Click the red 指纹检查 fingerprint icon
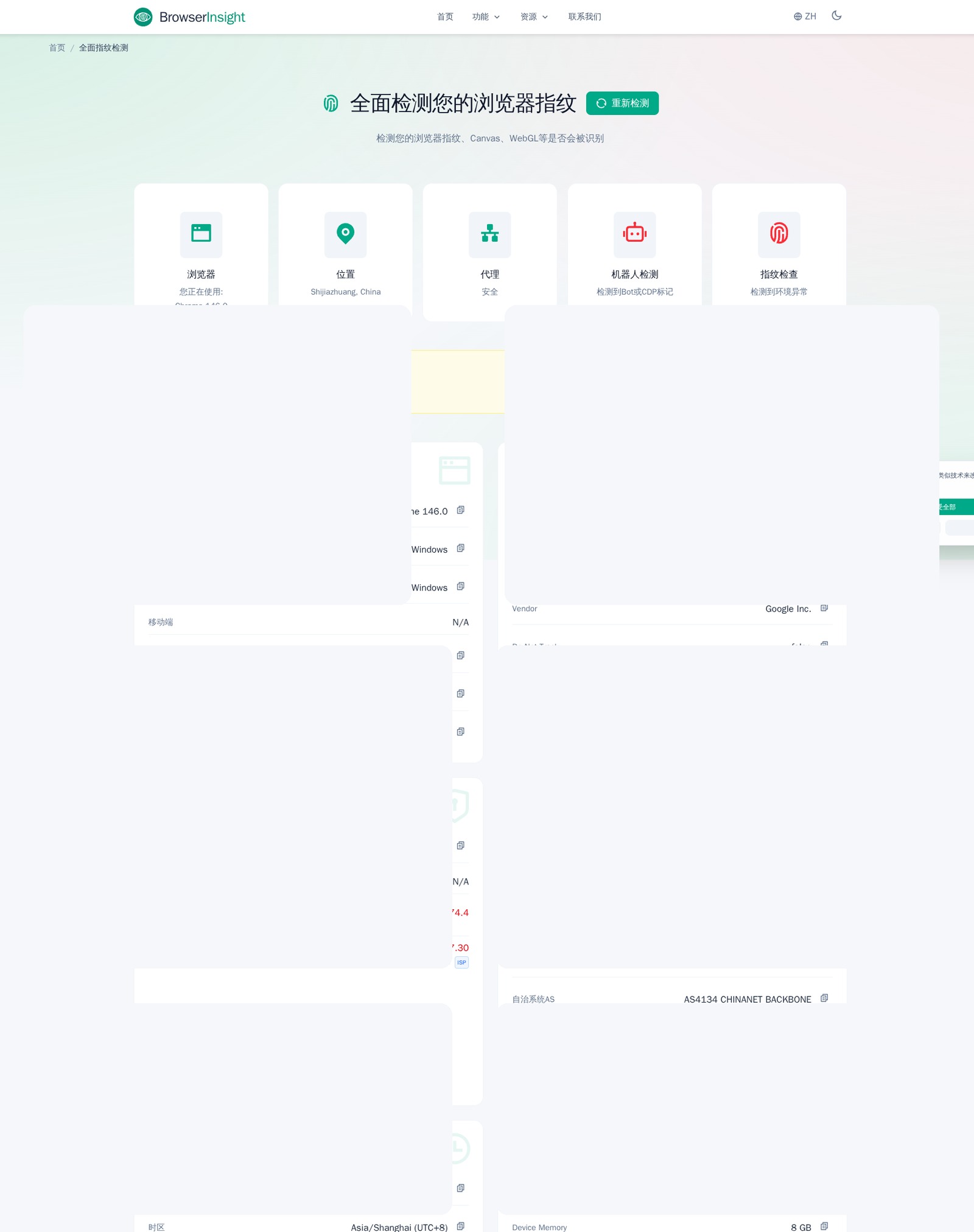 coord(779,234)
